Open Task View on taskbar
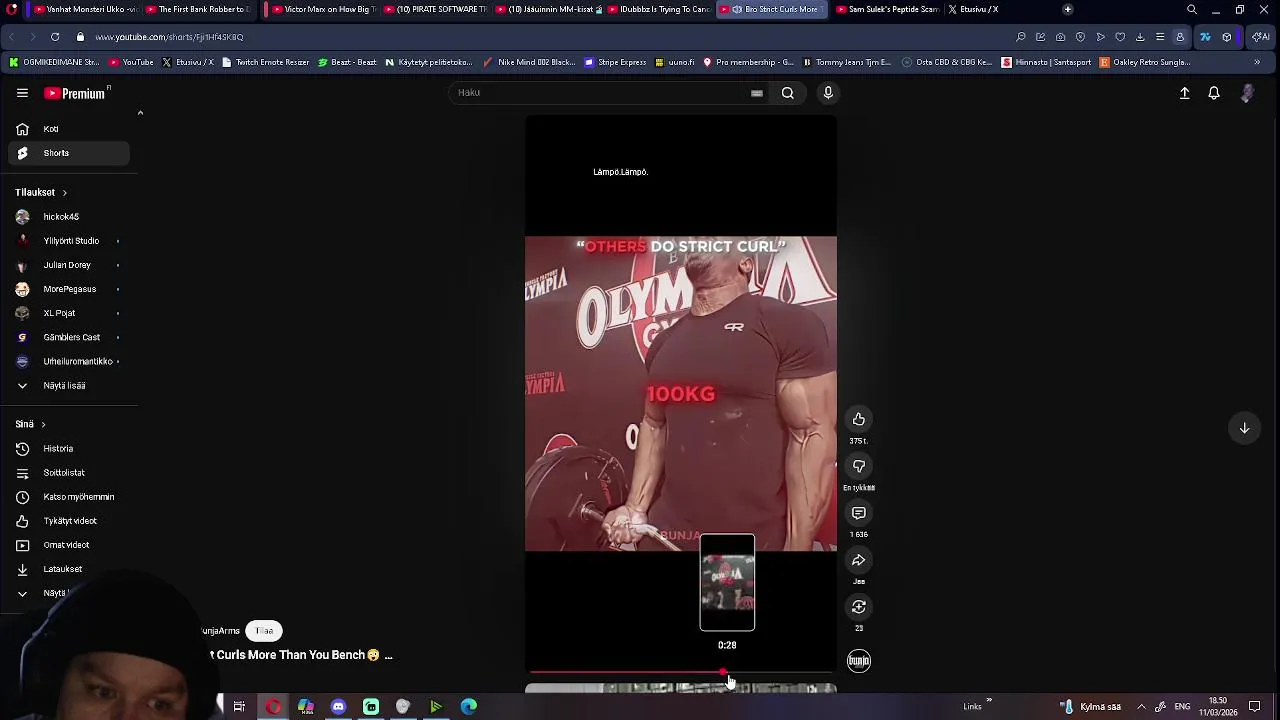 coord(239,707)
